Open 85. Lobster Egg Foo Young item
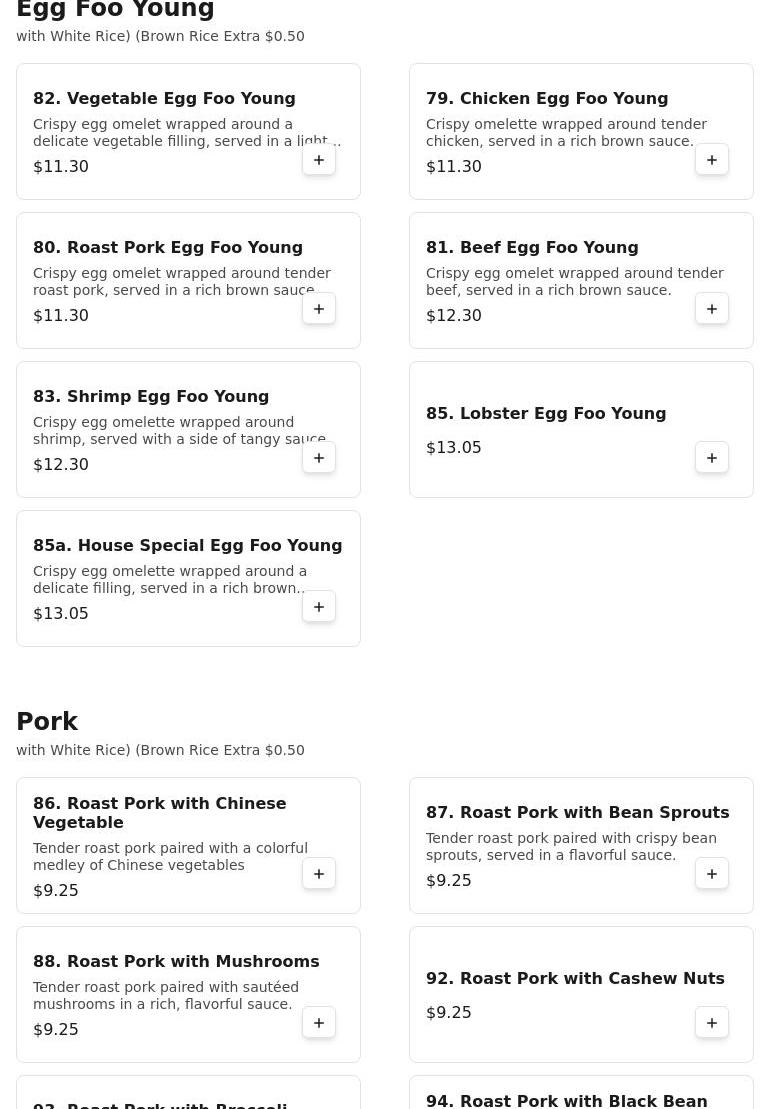The image size is (770, 1109). (546, 414)
